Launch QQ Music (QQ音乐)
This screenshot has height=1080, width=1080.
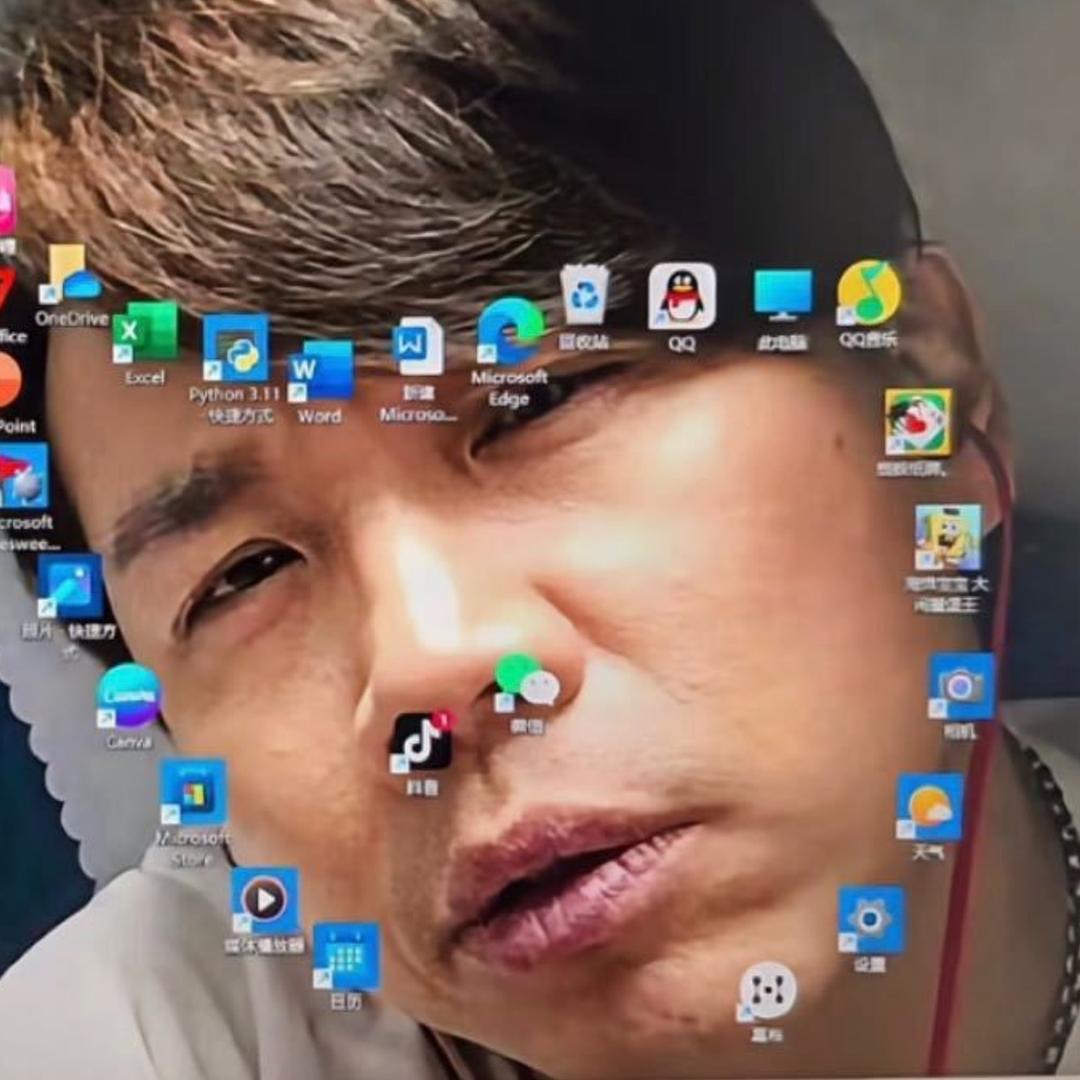pos(868,293)
